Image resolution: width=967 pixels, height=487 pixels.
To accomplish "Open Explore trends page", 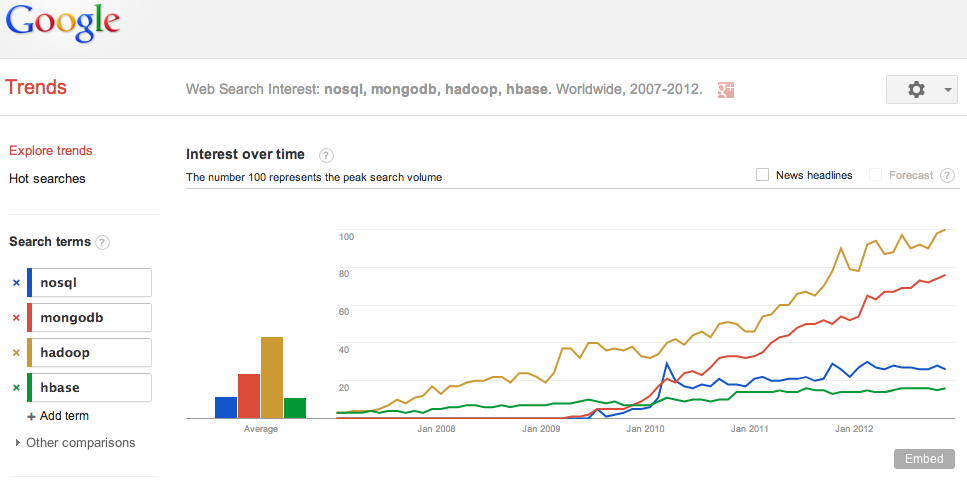I will pos(50,151).
